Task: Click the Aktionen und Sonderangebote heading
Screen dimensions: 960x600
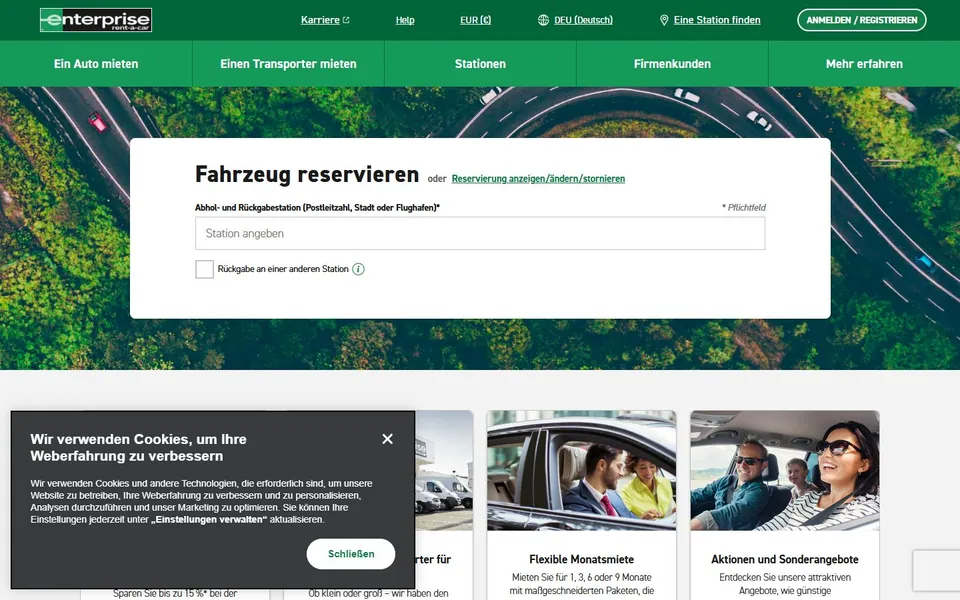Action: click(785, 559)
